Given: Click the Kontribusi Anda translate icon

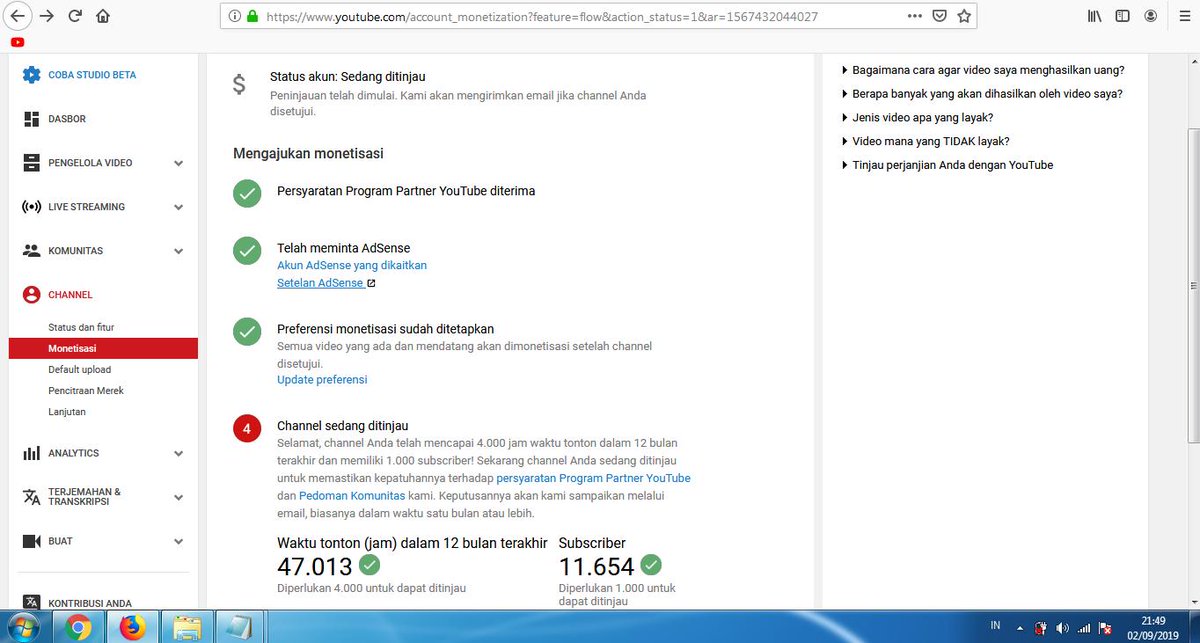Looking at the screenshot, I should tap(31, 603).
